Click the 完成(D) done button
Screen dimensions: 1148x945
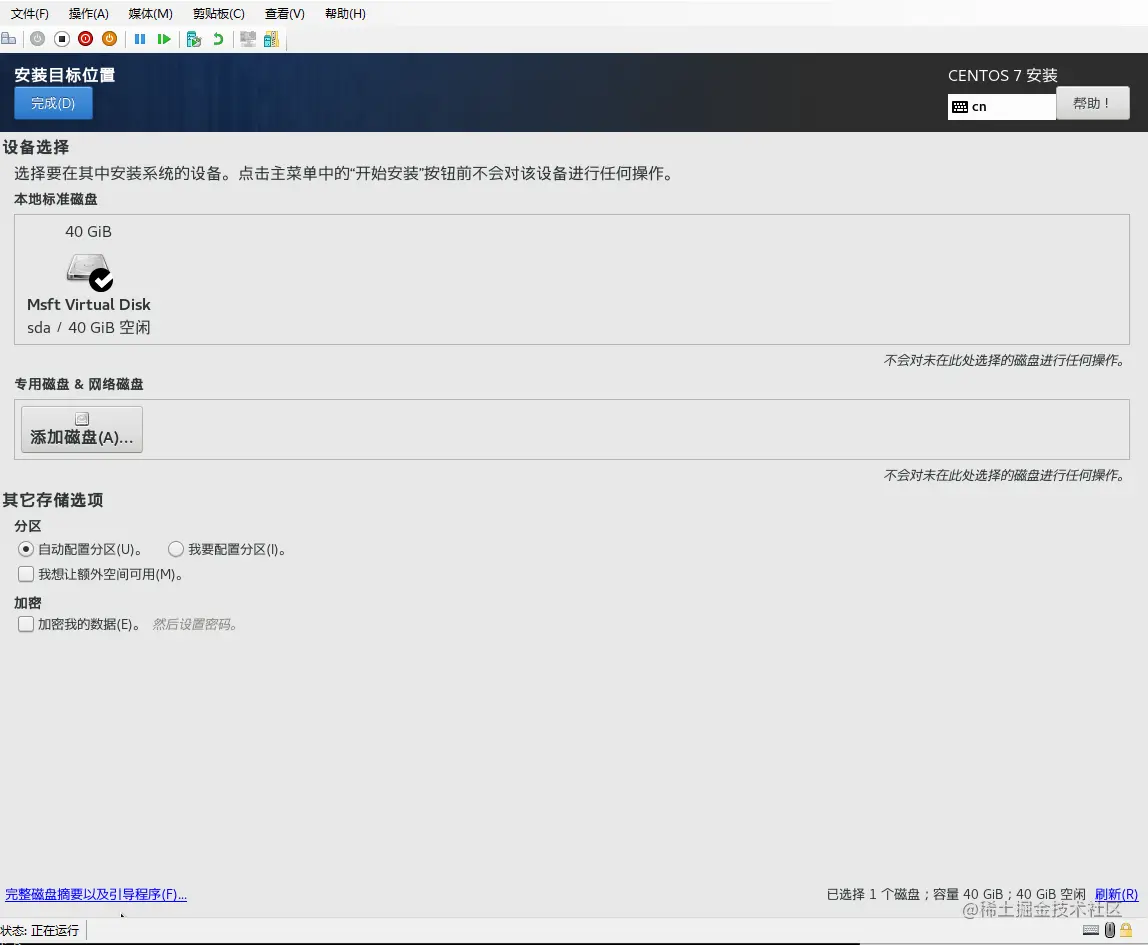53,103
